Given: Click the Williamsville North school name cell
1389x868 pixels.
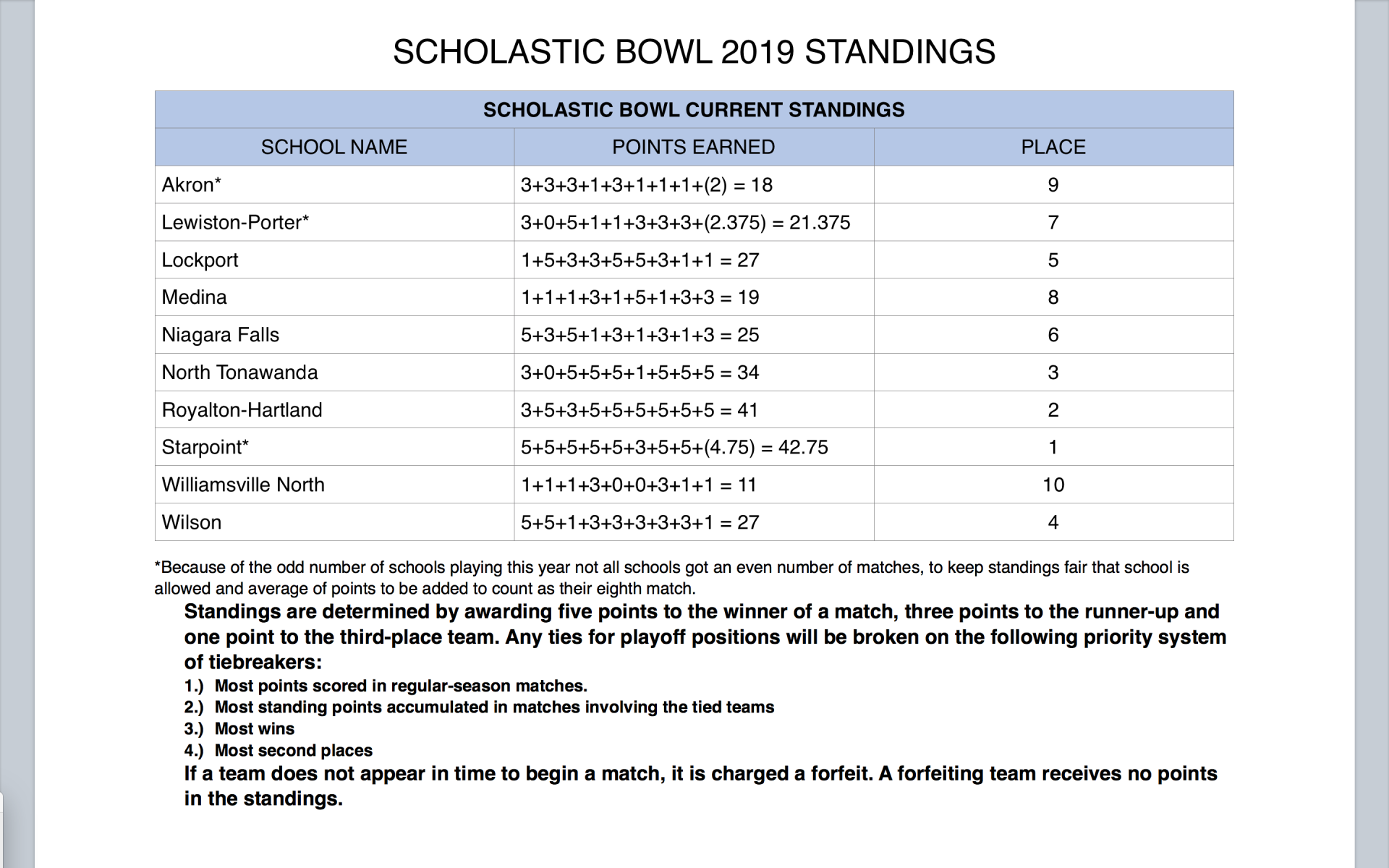Looking at the screenshot, I should (x=243, y=485).
